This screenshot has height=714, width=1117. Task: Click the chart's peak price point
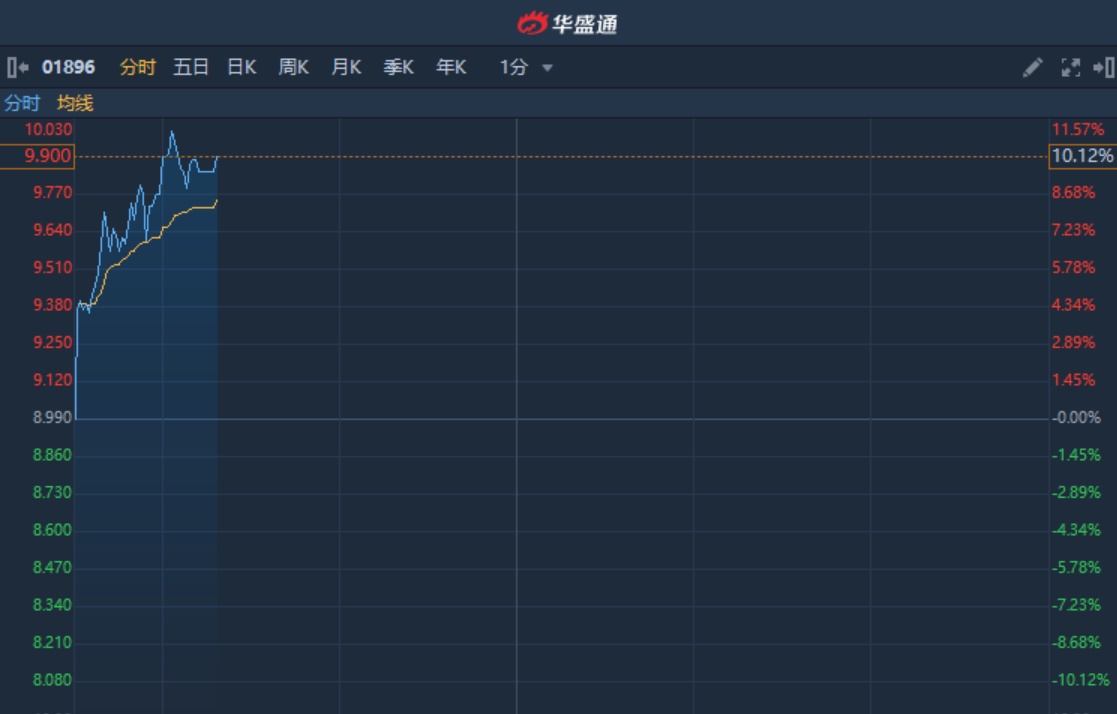coord(172,132)
